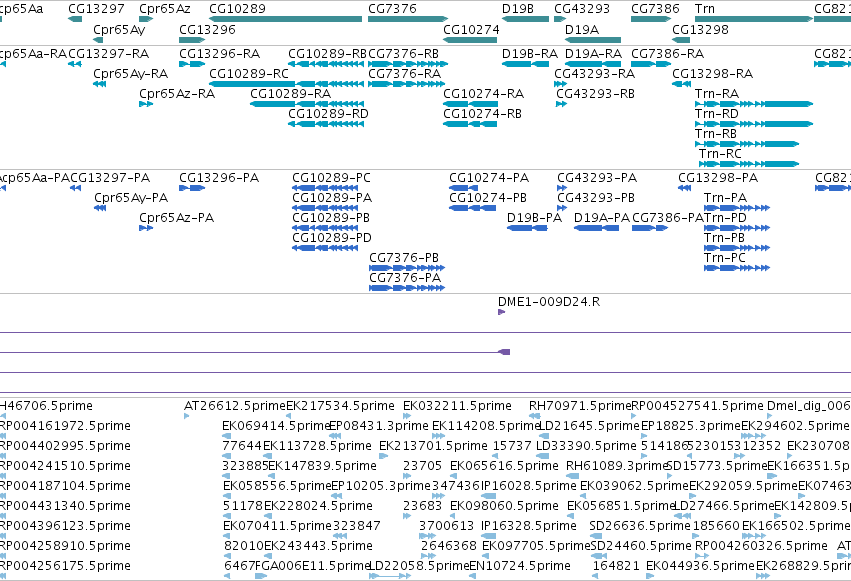Click the CG13296-PA protein label
This screenshot has height=581, width=851.
[x=219, y=178]
